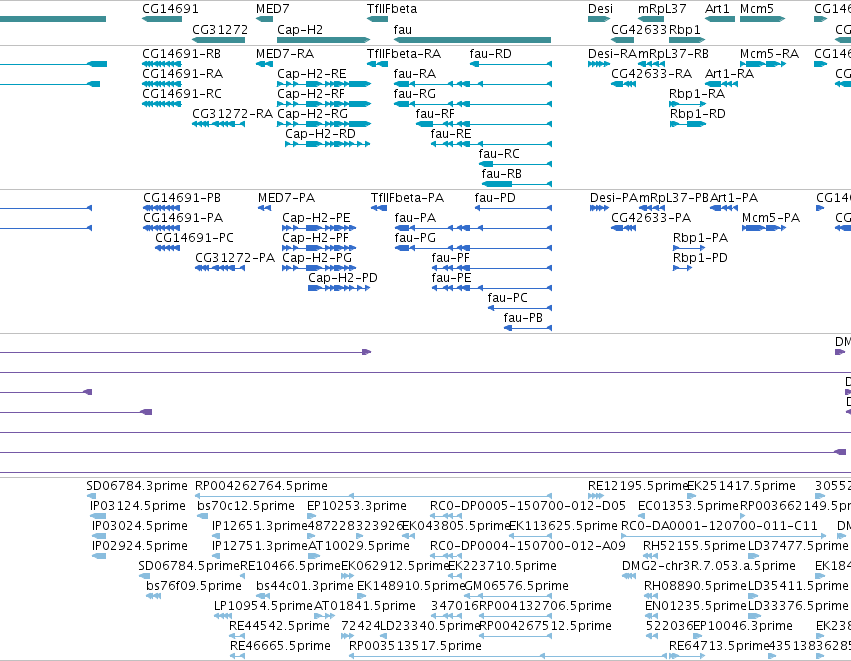The height and width of the screenshot is (661, 851).
Task: Select protein CG31272-PA
Action: point(220,268)
